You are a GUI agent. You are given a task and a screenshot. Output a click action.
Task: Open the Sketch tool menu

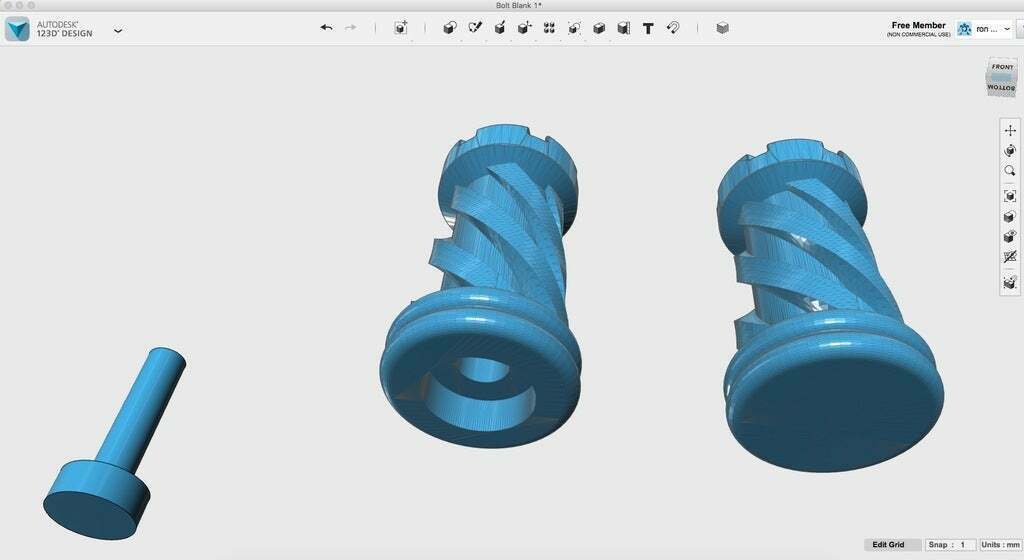[475, 27]
